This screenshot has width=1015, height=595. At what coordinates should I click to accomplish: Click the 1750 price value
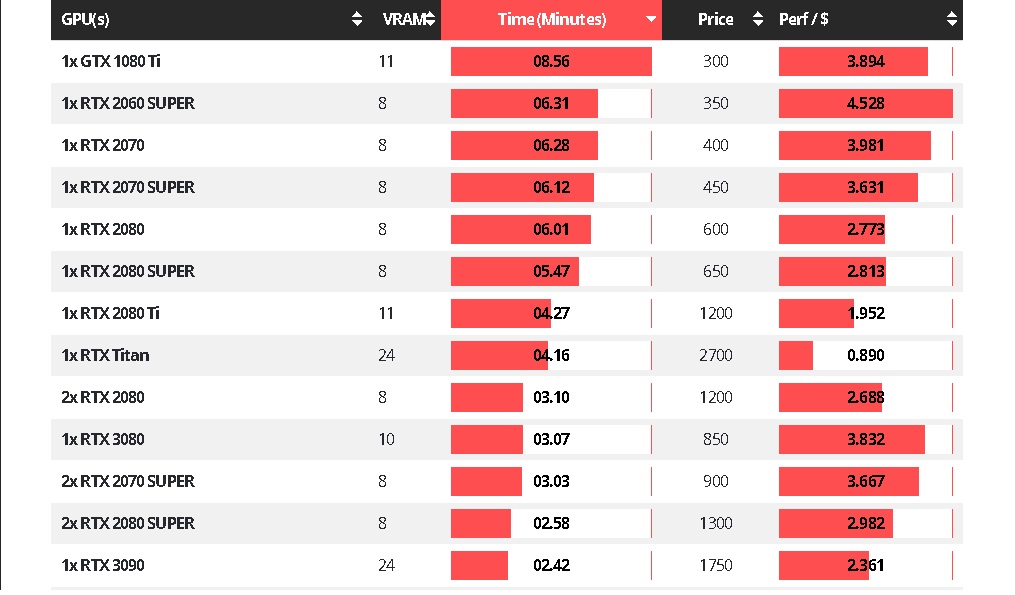click(715, 565)
